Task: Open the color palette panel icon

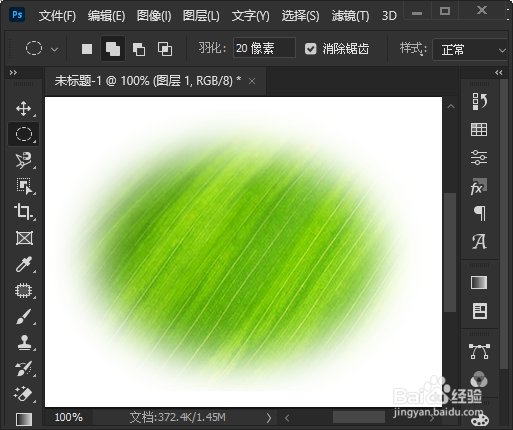Action: [480, 419]
